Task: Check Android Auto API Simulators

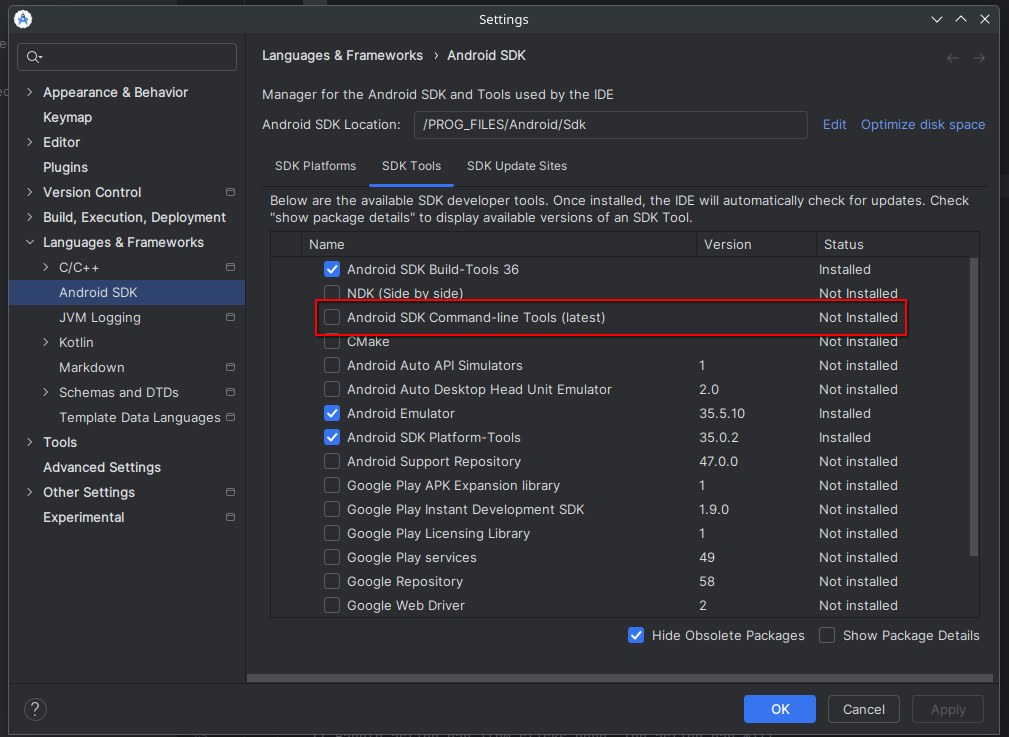Action: click(332, 365)
